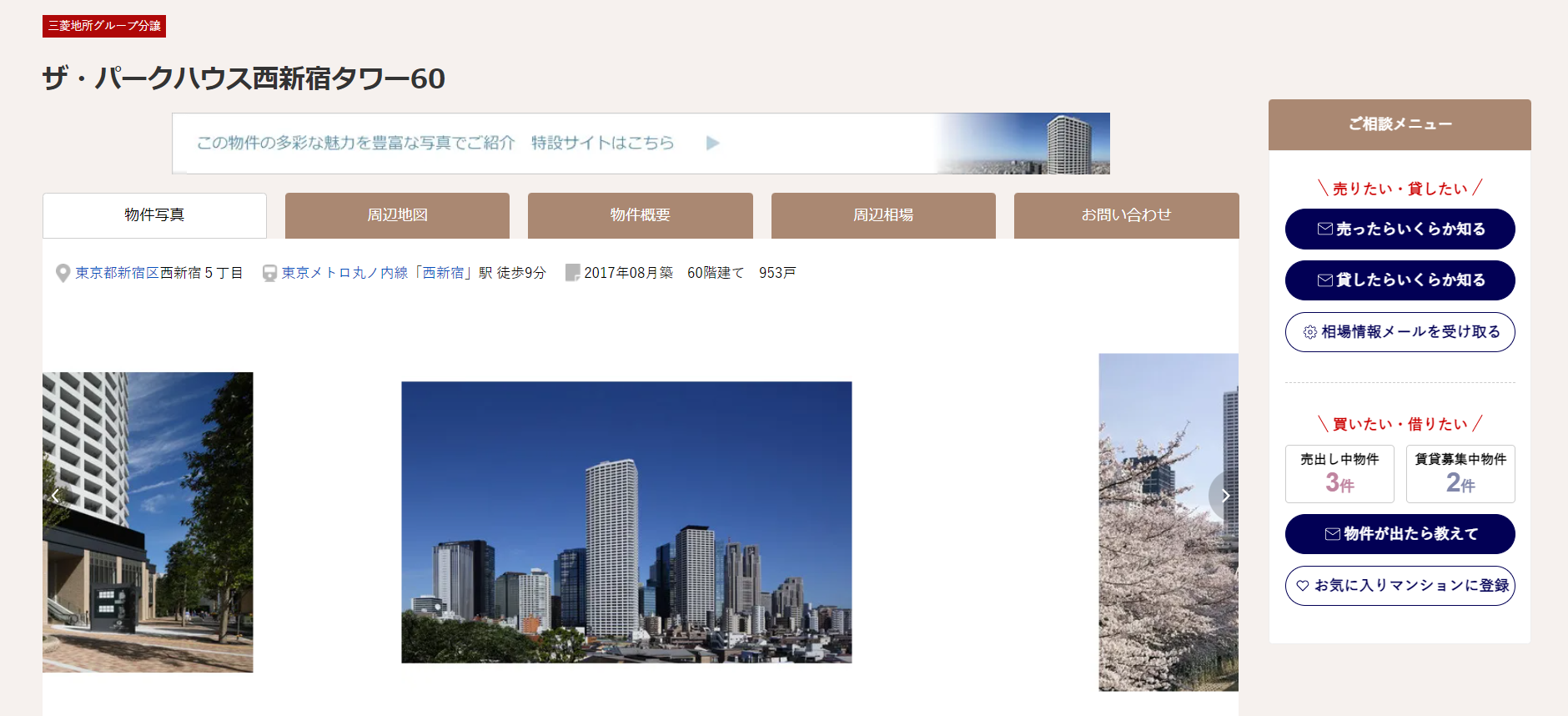The width and height of the screenshot is (1568, 716).
Task: Switch to the 物件写真 tab
Action: coord(154,215)
